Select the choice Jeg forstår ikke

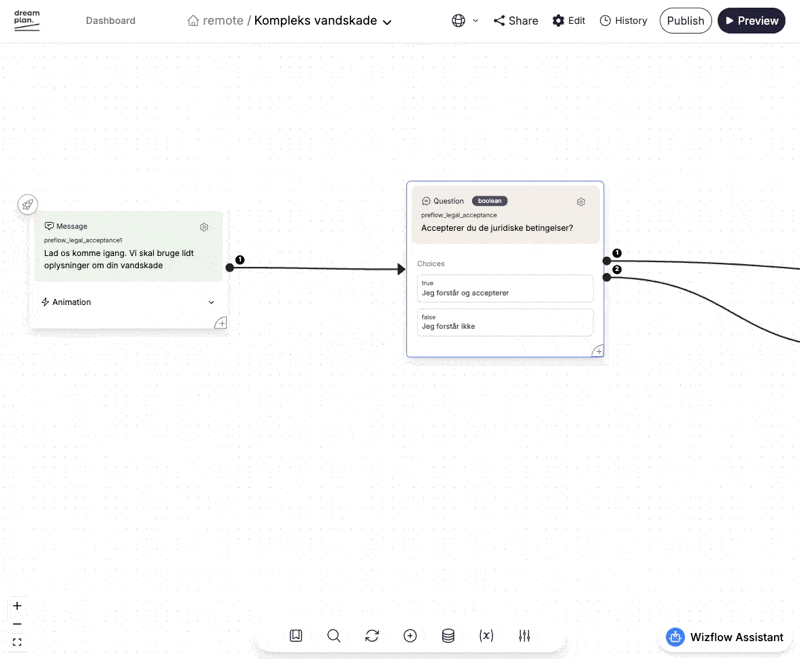(x=505, y=322)
